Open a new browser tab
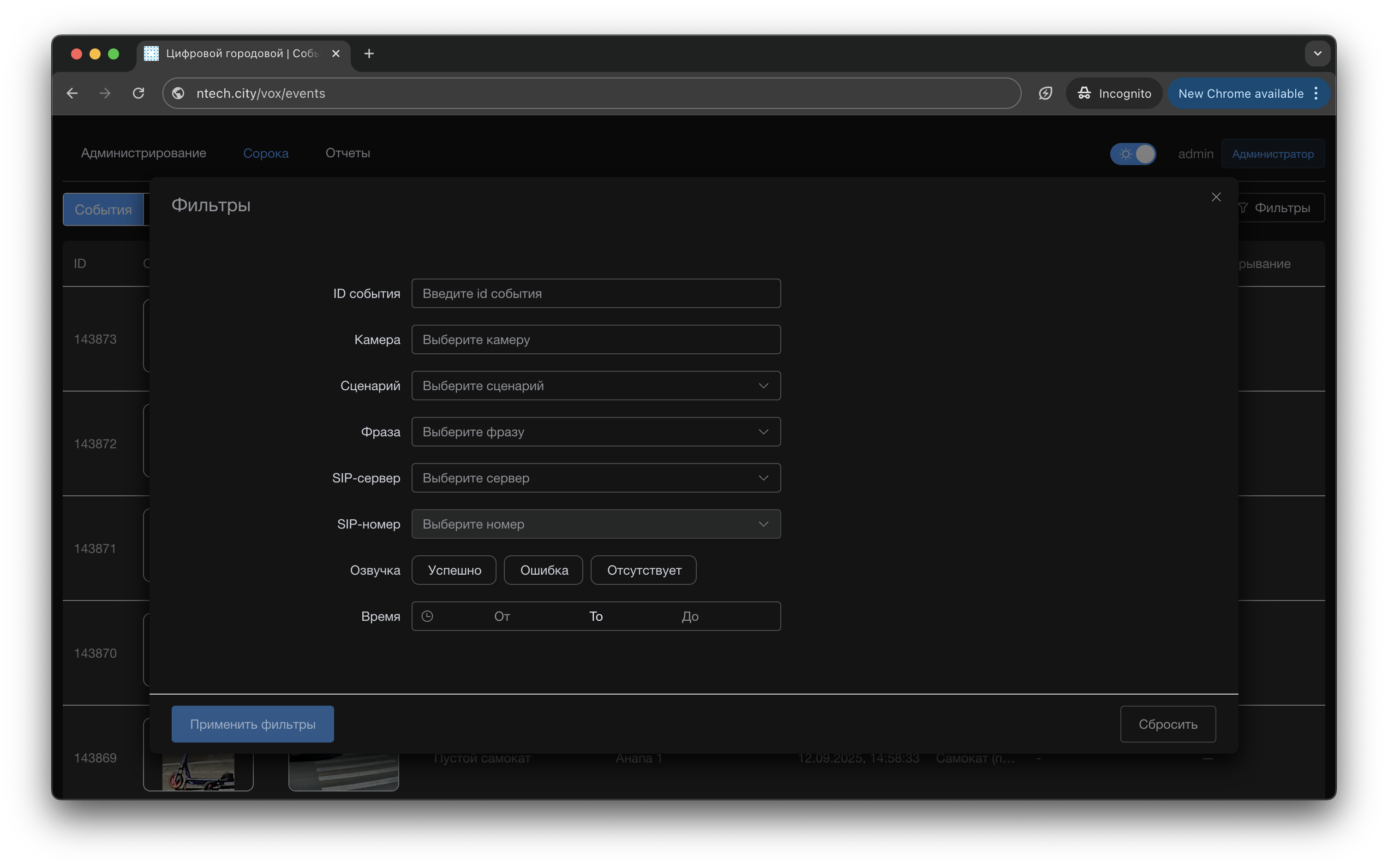The image size is (1388, 868). pyautogui.click(x=369, y=54)
